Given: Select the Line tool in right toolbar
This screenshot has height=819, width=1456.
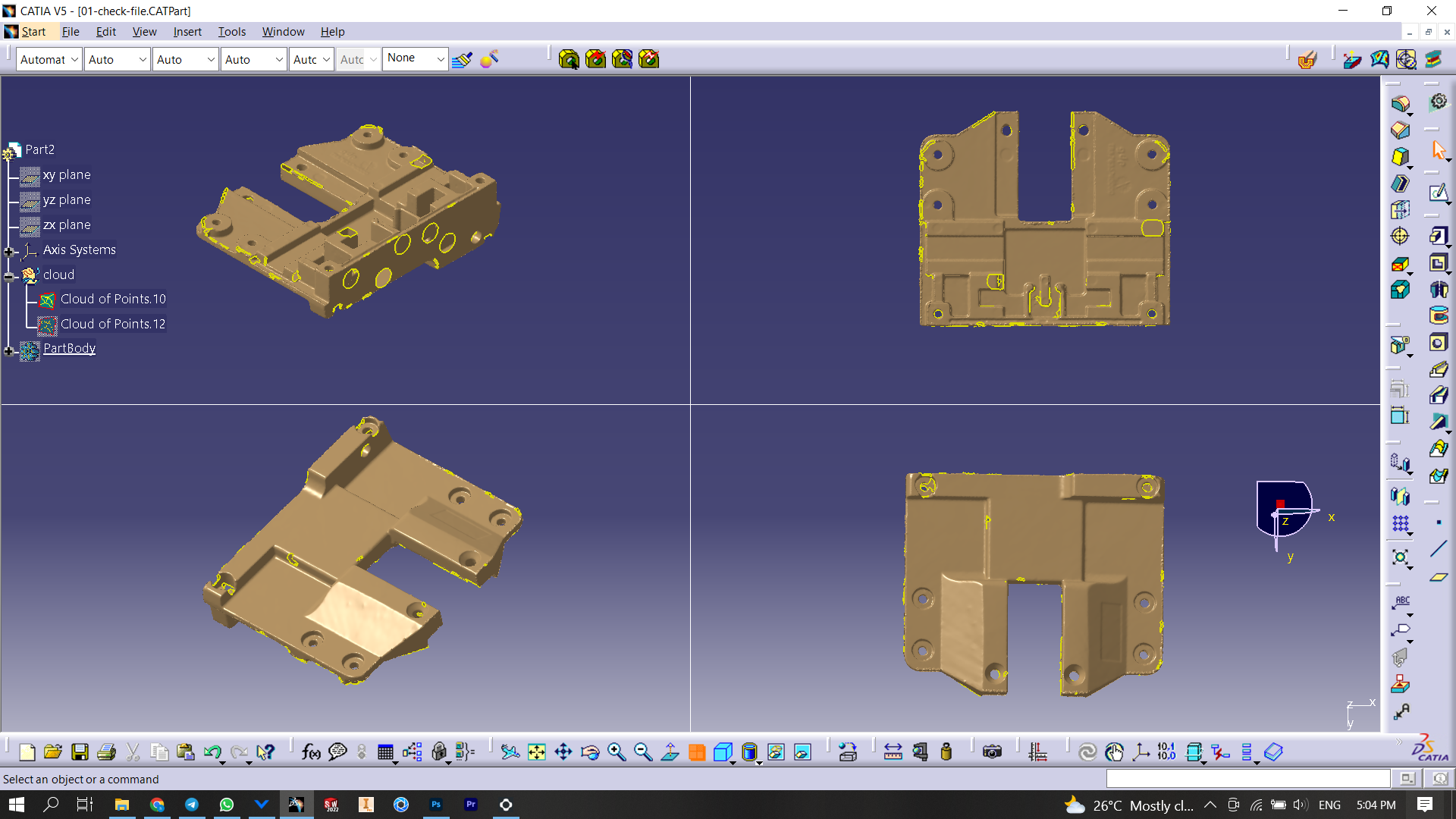Looking at the screenshot, I should (1439, 549).
